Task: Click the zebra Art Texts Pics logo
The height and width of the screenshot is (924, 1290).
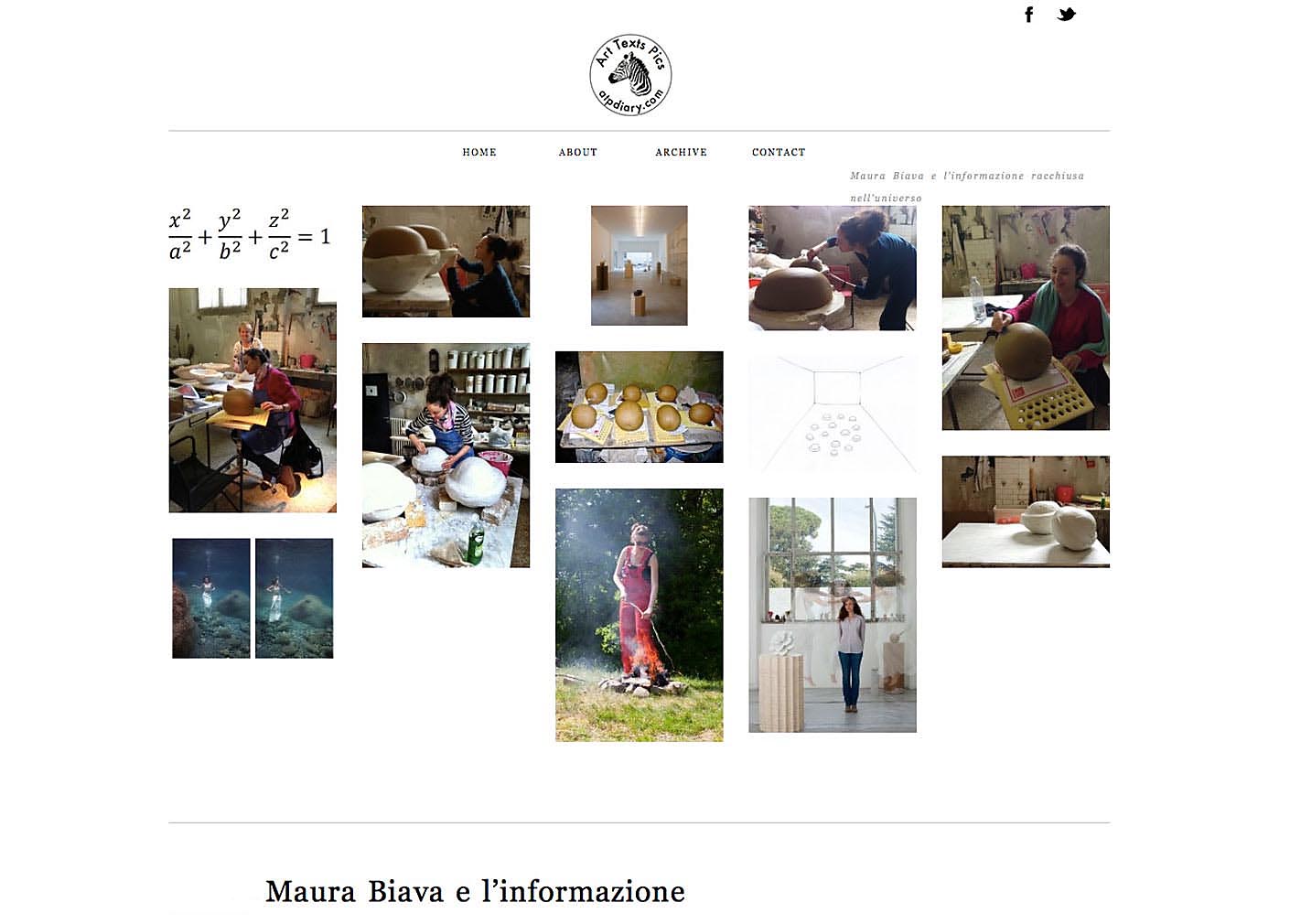Action: [x=630, y=75]
